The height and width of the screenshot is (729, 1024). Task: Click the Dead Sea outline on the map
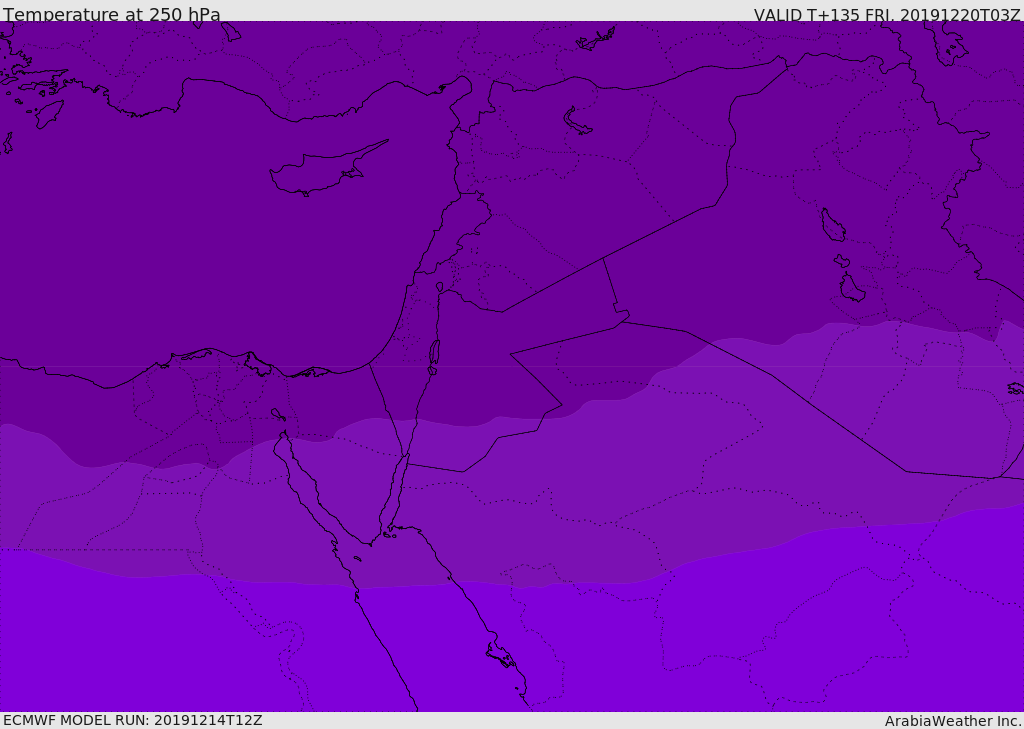tap(434, 353)
